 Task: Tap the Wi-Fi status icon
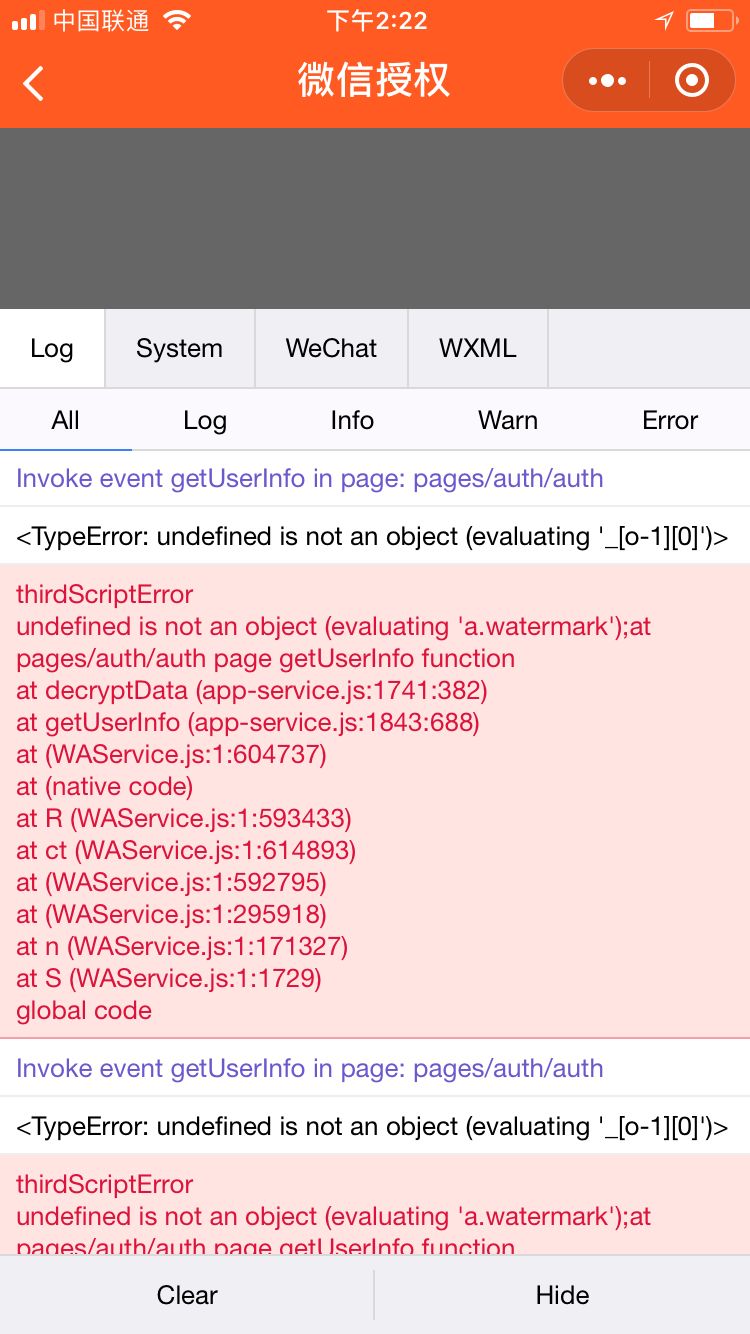pyautogui.click(x=177, y=20)
